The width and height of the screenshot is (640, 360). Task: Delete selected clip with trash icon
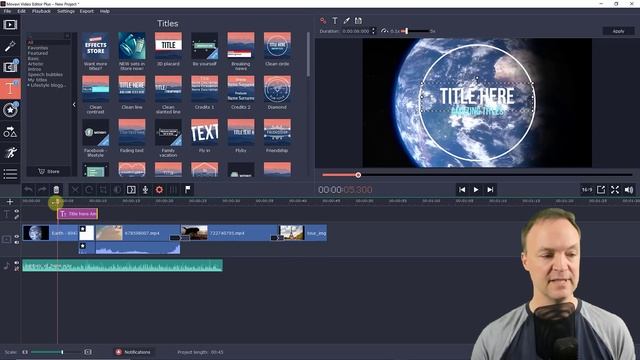[x=56, y=189]
